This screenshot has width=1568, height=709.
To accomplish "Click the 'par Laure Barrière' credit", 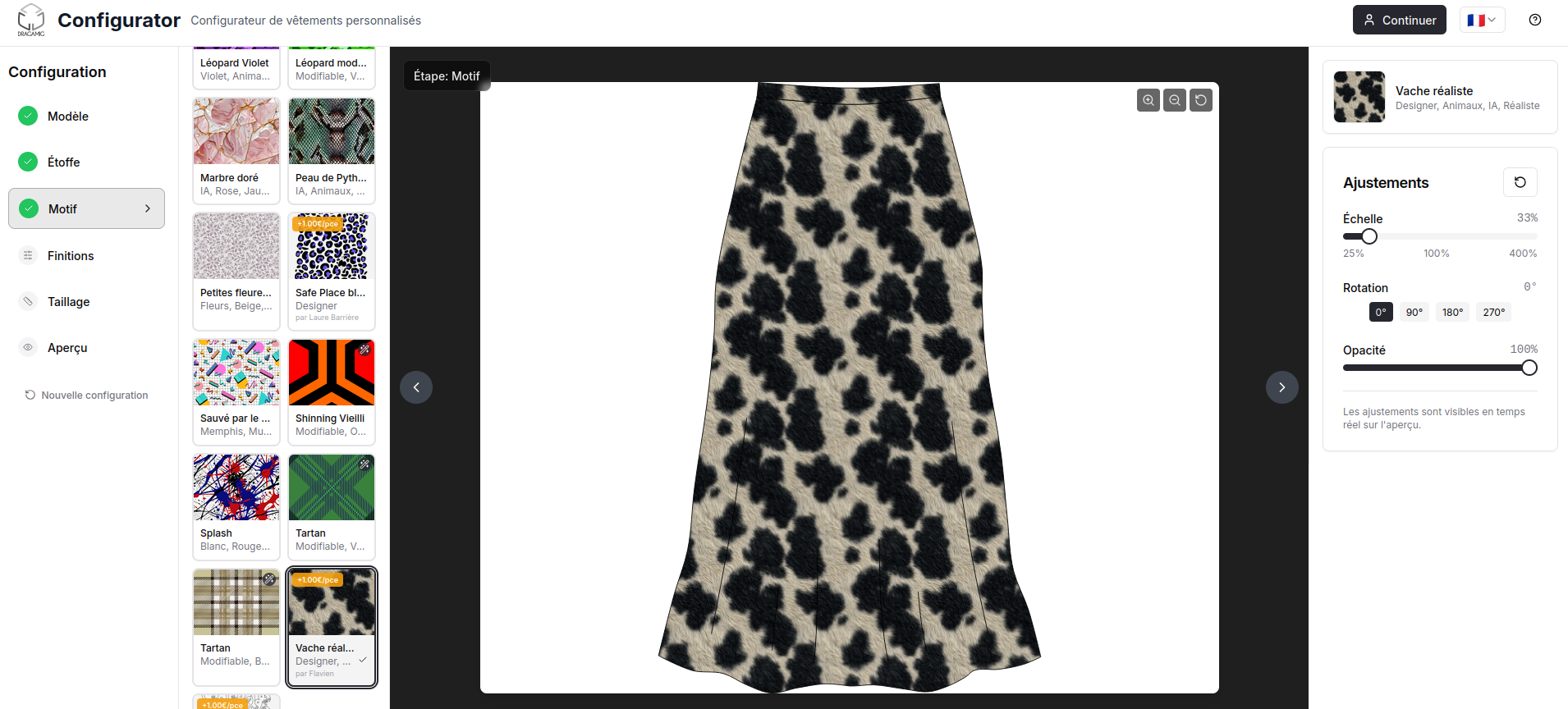I will click(x=327, y=318).
